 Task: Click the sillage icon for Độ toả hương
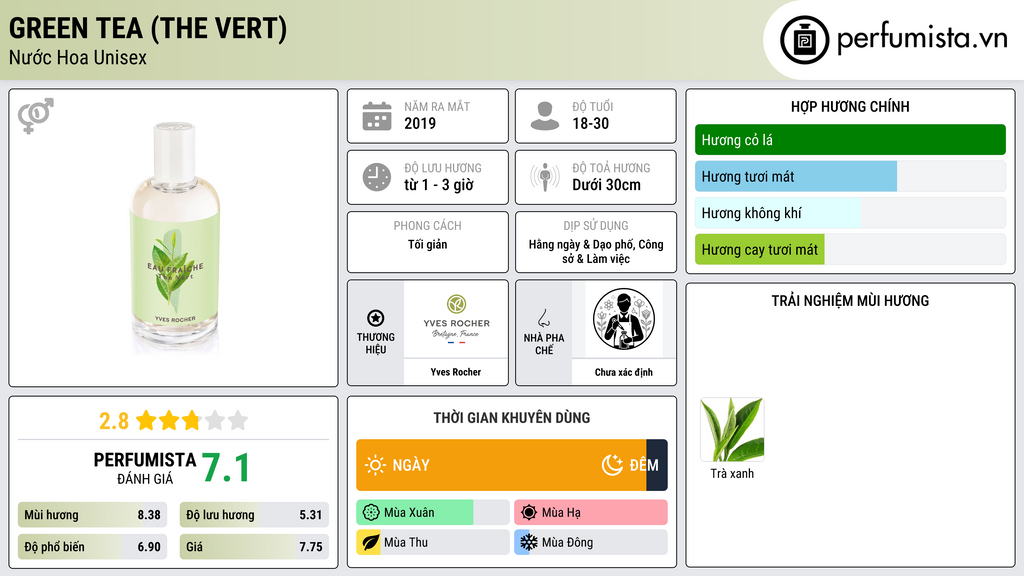545,177
